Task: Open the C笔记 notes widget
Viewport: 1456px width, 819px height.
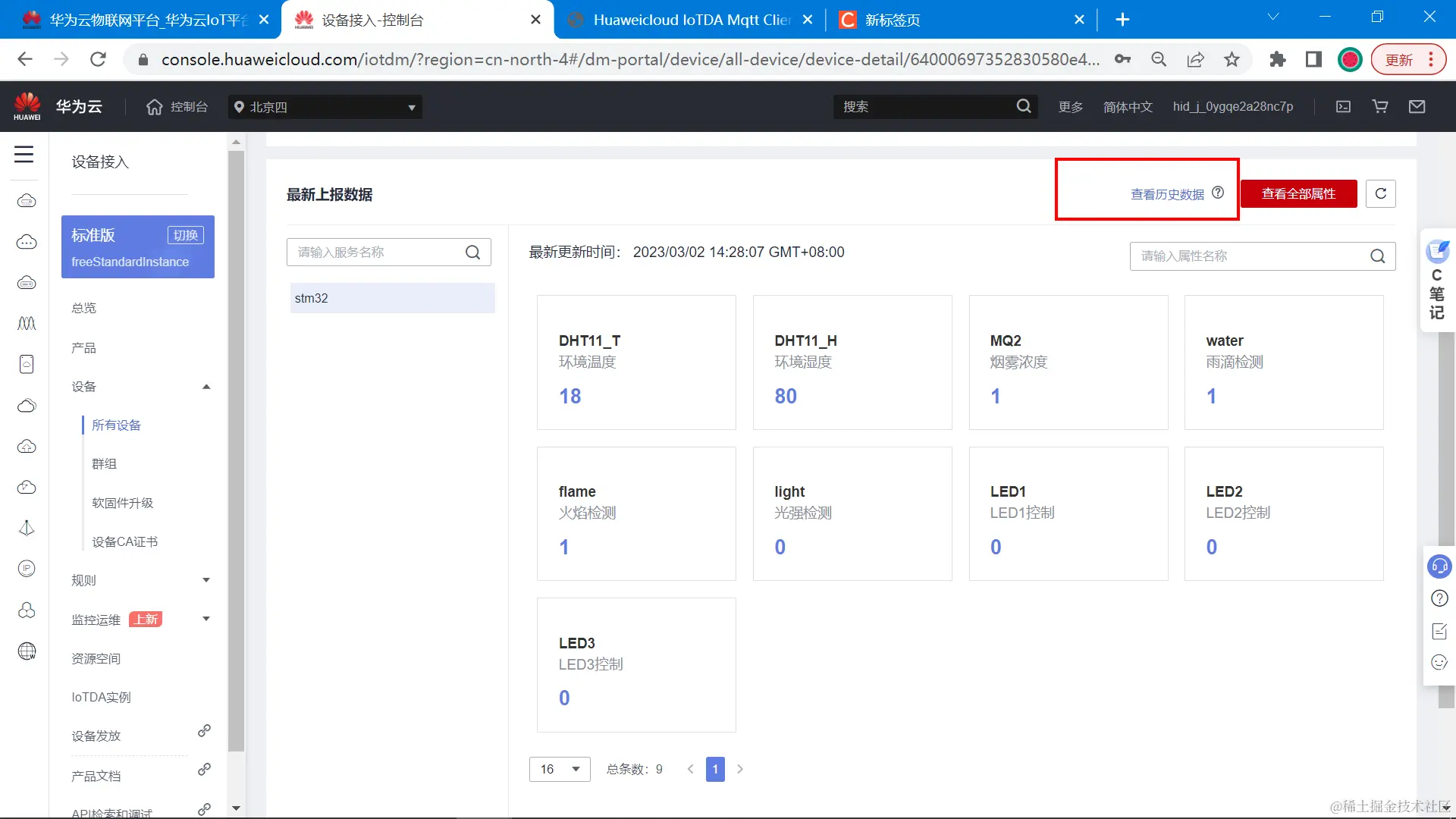Action: coord(1437,281)
